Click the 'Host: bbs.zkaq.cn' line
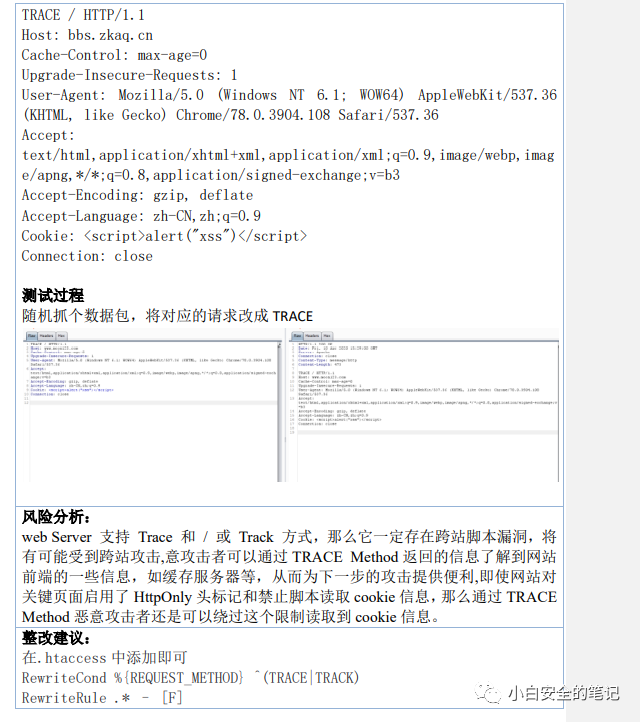The height and width of the screenshot is (722, 640). tap(87, 35)
